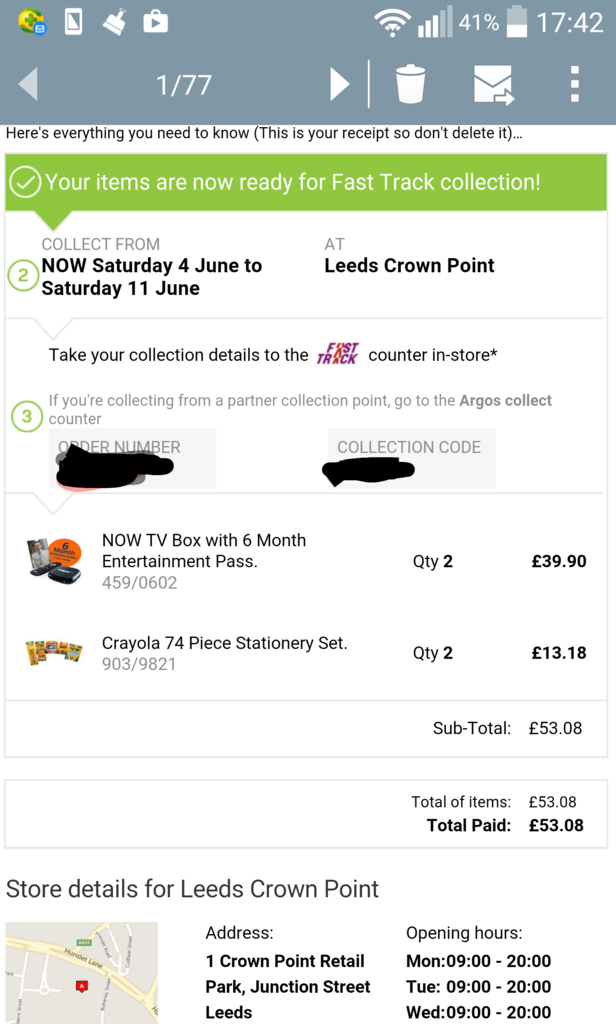Viewport: 616px width, 1024px height.
Task: Tap the Fast Track logo
Action: click(337, 355)
